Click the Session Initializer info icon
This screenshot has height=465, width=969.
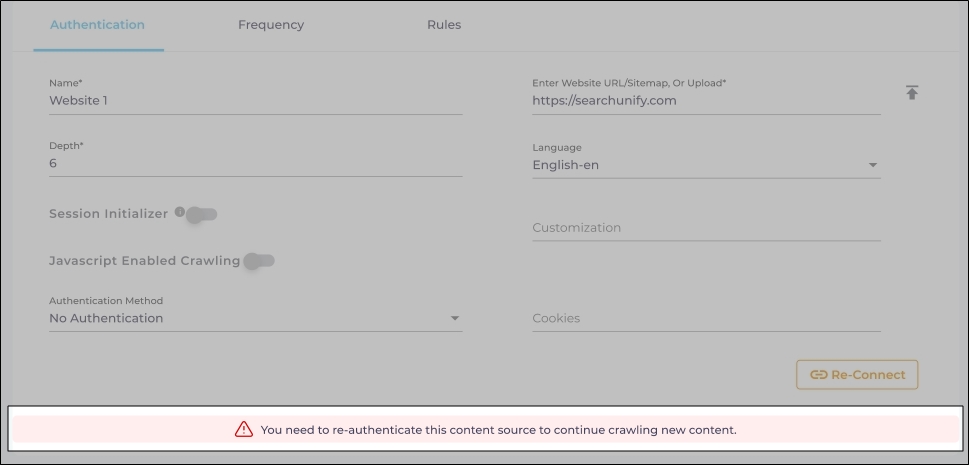(x=180, y=212)
